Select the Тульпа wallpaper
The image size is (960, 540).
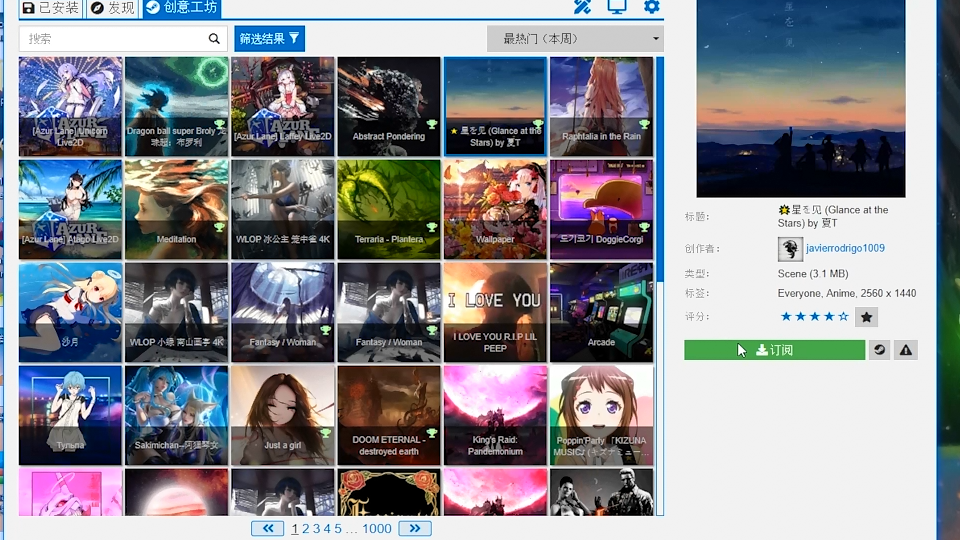coord(70,415)
